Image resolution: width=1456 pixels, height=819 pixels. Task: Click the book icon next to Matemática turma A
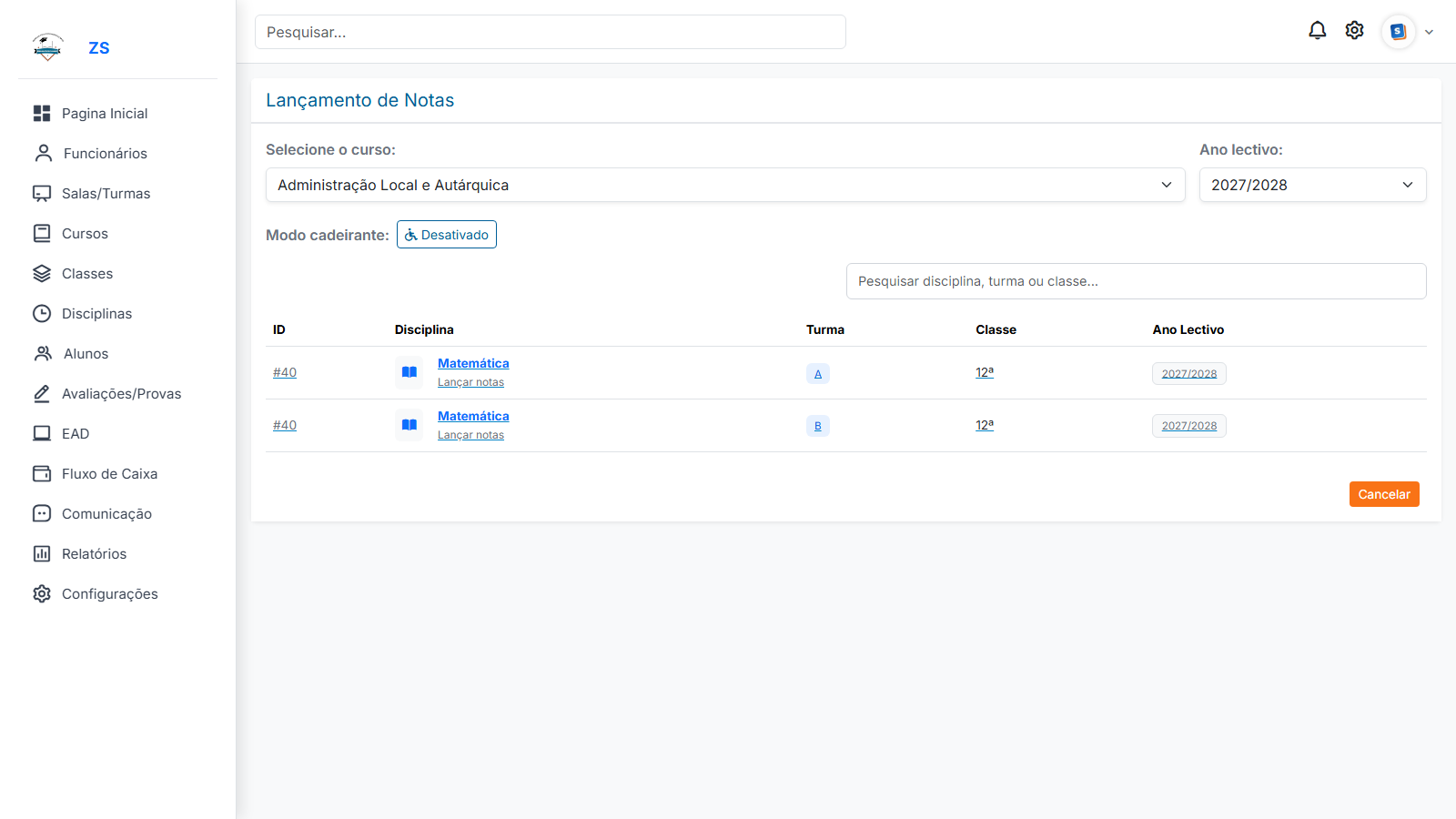409,372
